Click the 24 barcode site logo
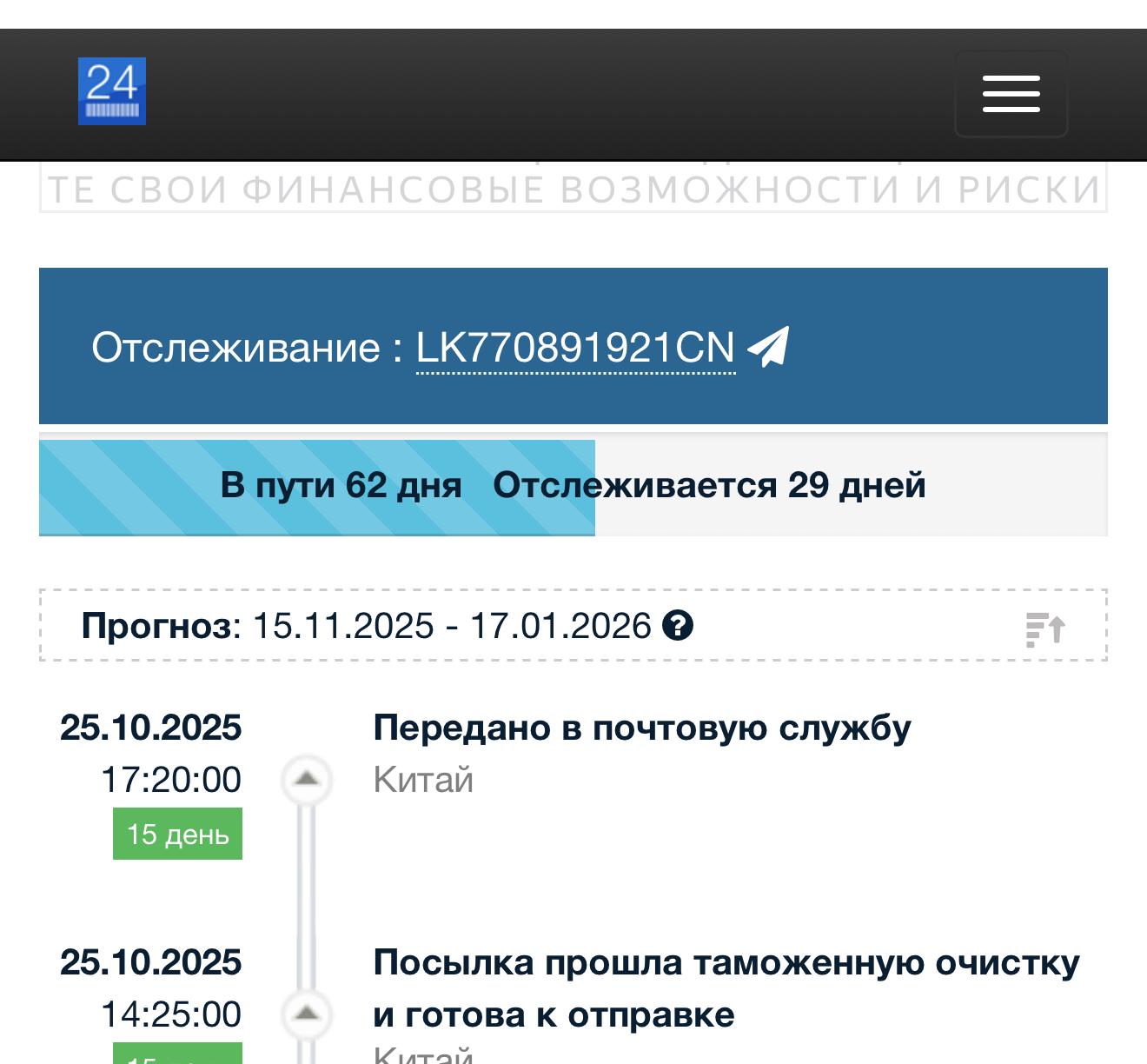 tap(112, 91)
